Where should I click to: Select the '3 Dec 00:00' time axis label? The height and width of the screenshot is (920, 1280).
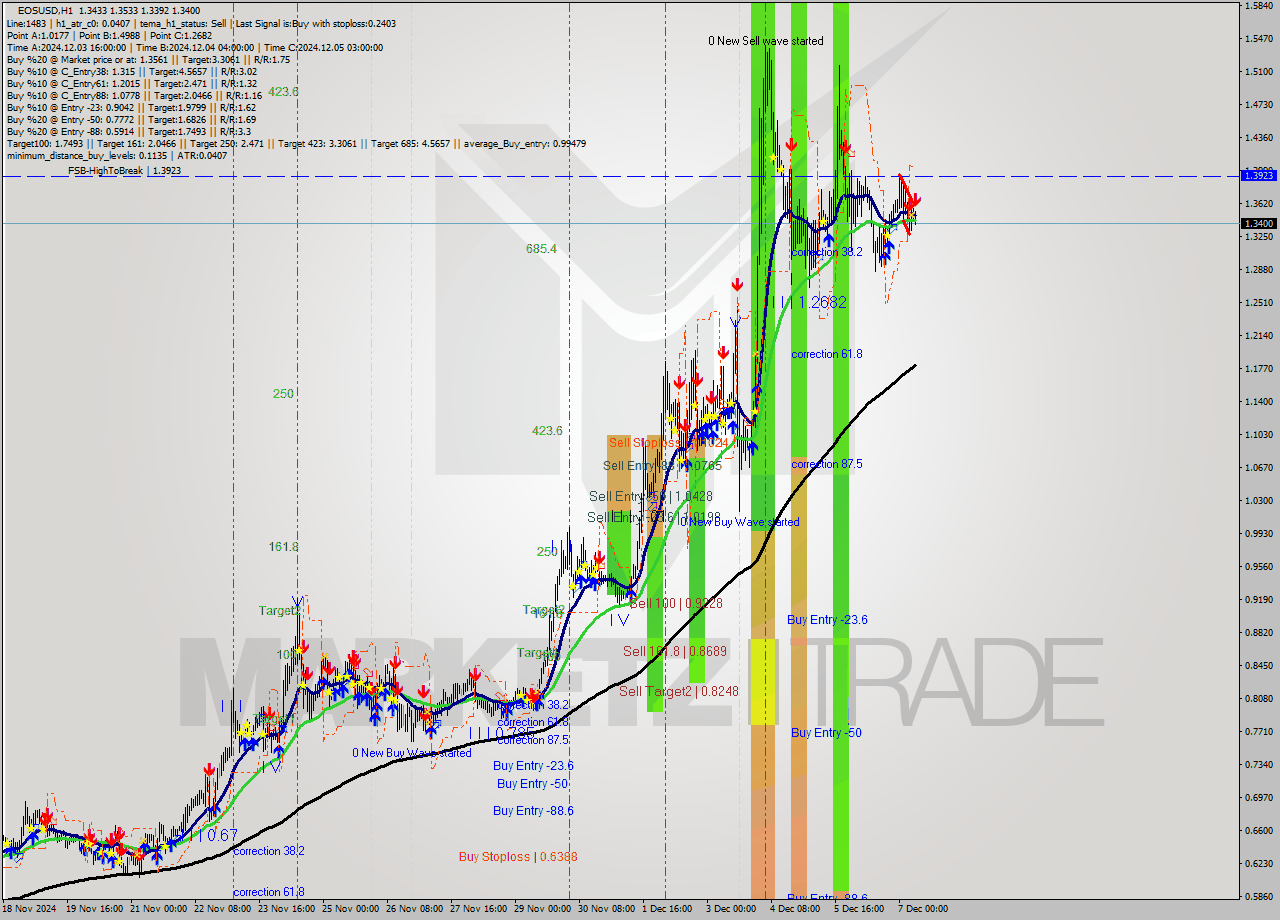click(731, 909)
